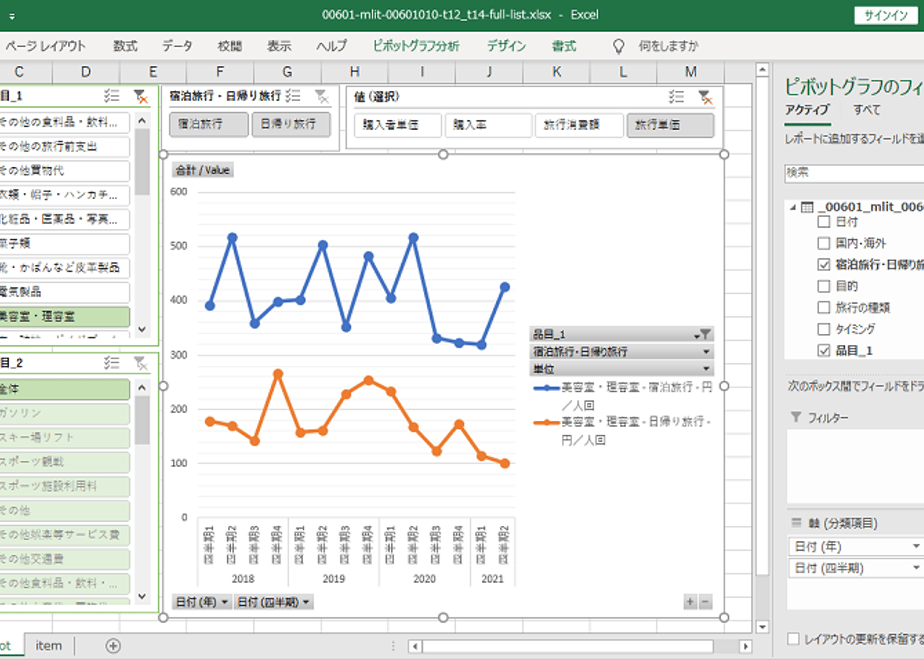Viewport: 924px width, 660px height.
Task: Select 旅行消費額 value slicer button
Action: point(579,125)
